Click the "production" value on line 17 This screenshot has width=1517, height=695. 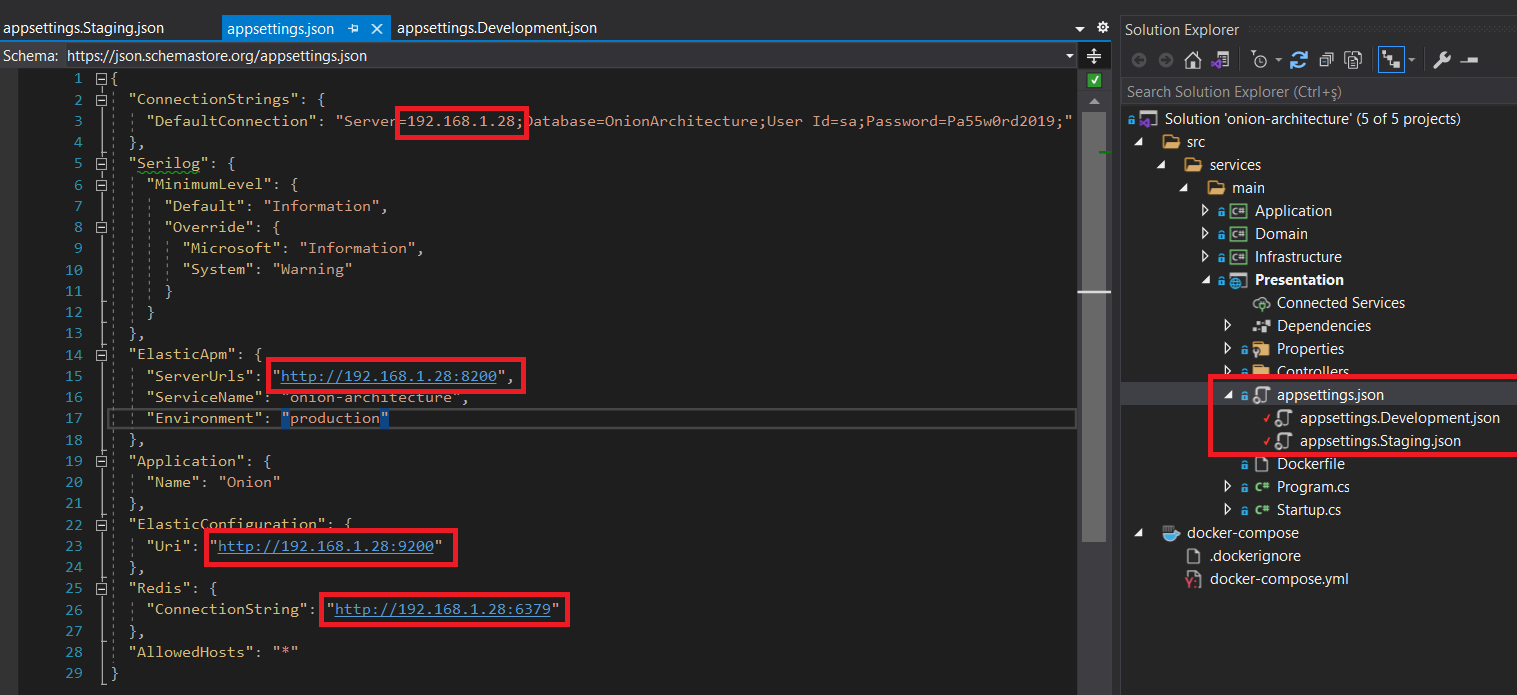pos(334,418)
